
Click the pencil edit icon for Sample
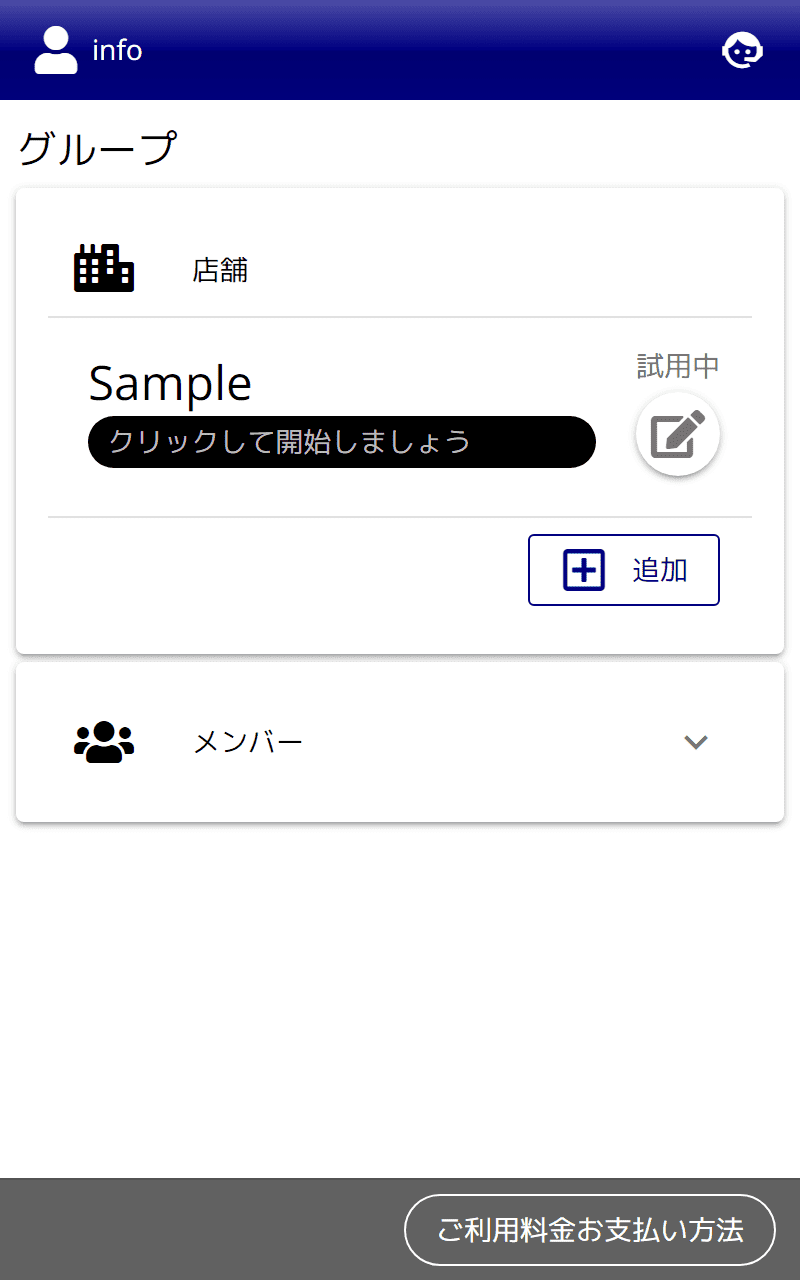point(678,434)
